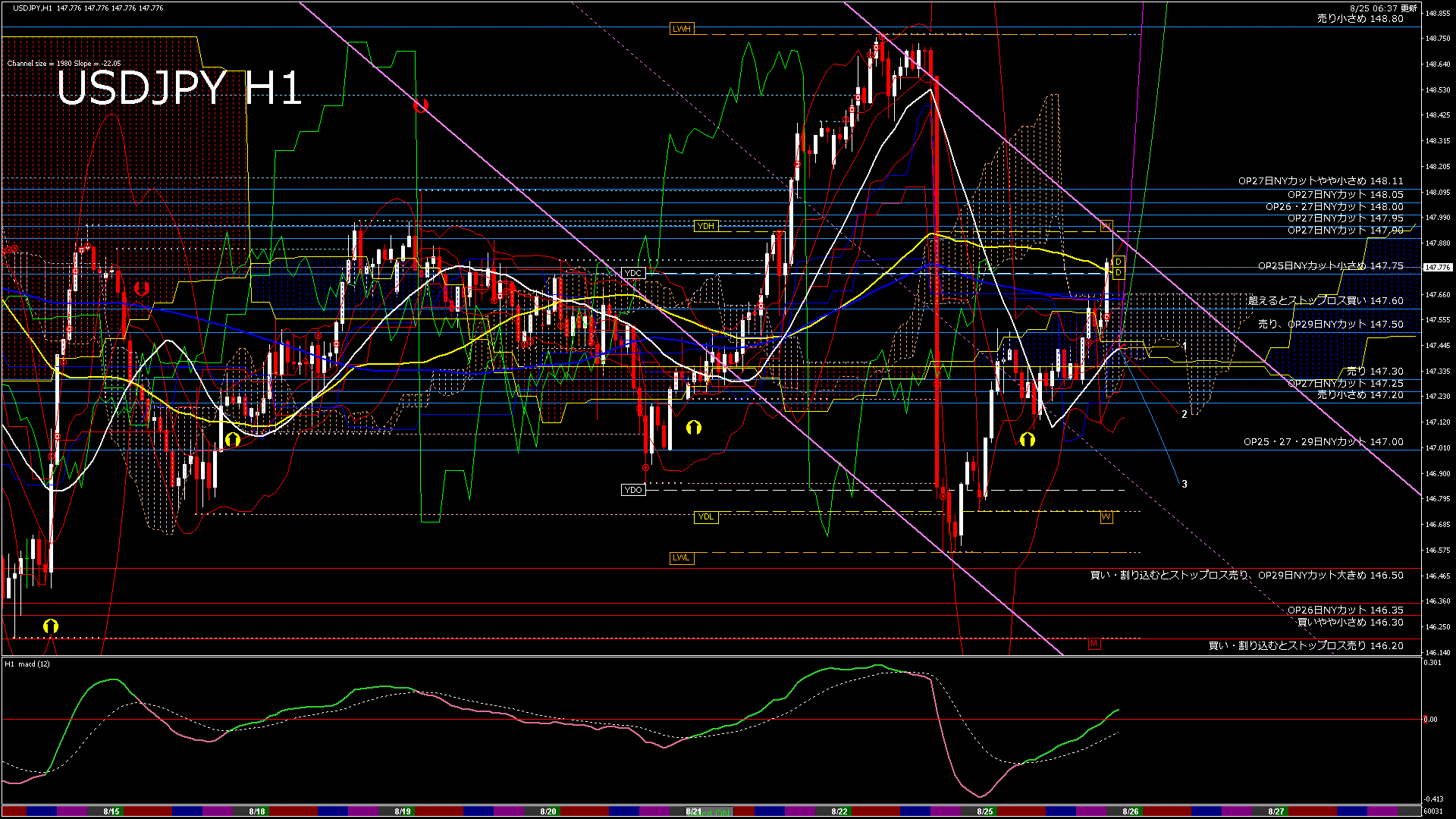Click the OP26日NYカット 146.35 label
The image size is (1456, 819).
1345,610
